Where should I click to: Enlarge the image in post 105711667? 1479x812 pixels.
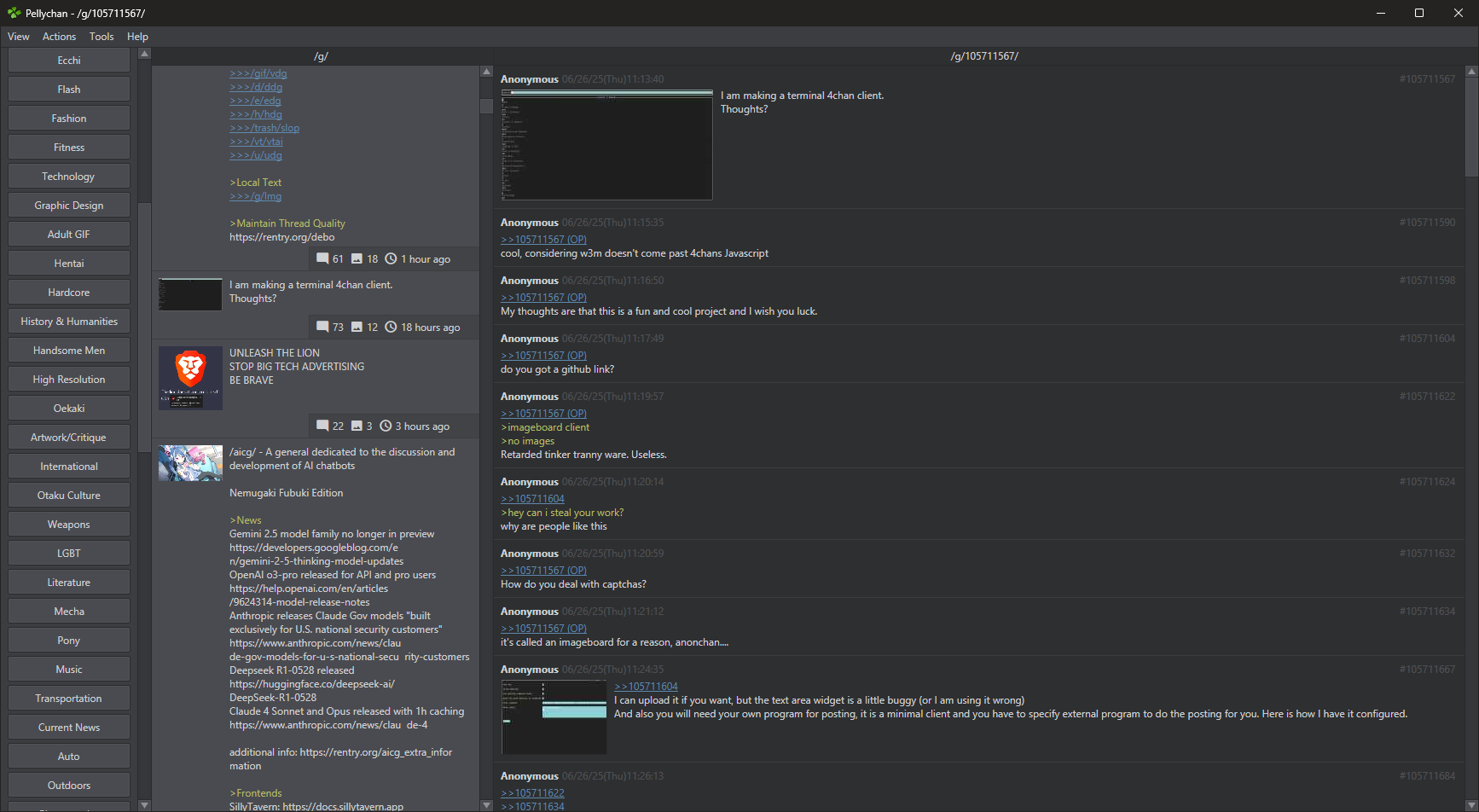coord(554,717)
